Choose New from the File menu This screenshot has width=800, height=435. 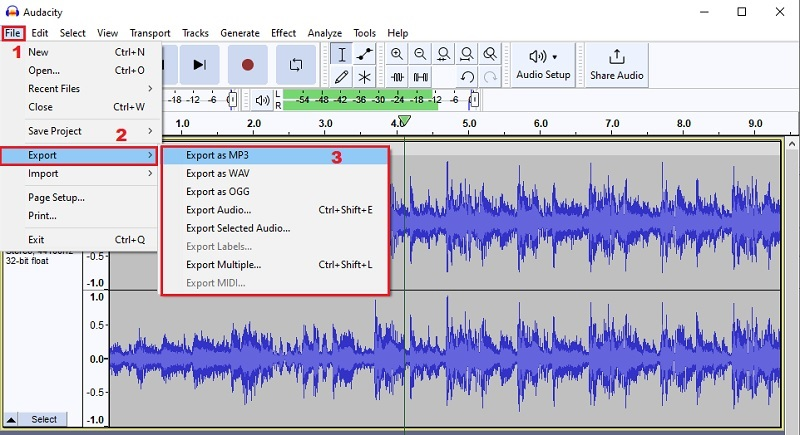(x=81, y=52)
